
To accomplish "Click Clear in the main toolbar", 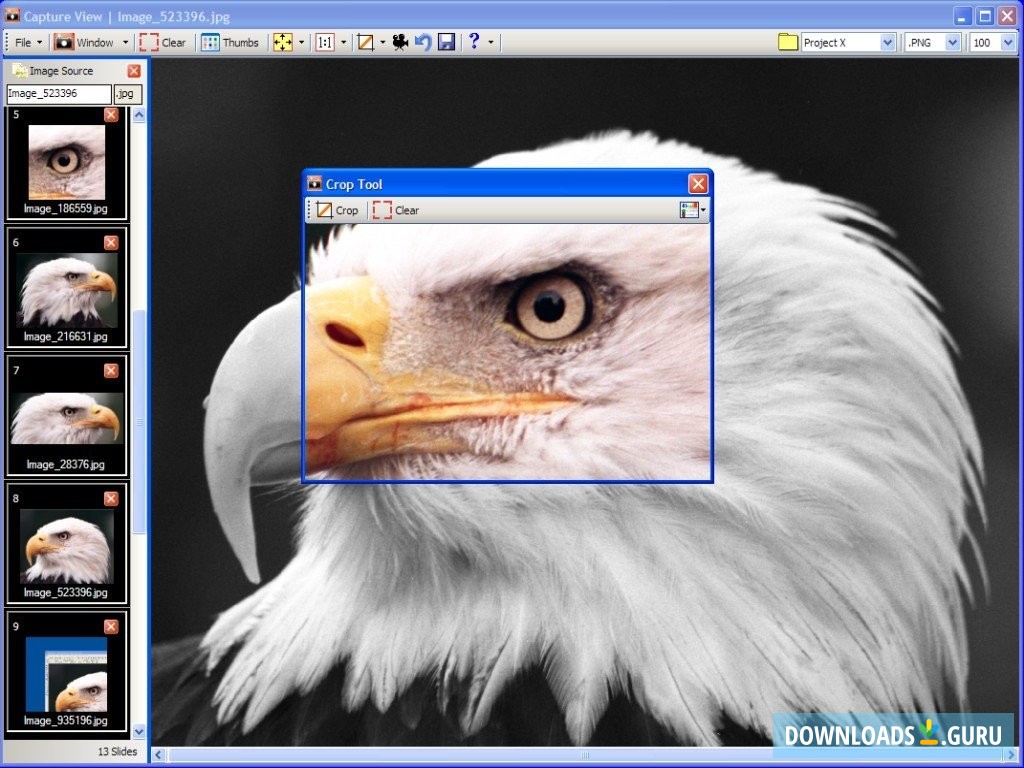I will click(x=163, y=42).
